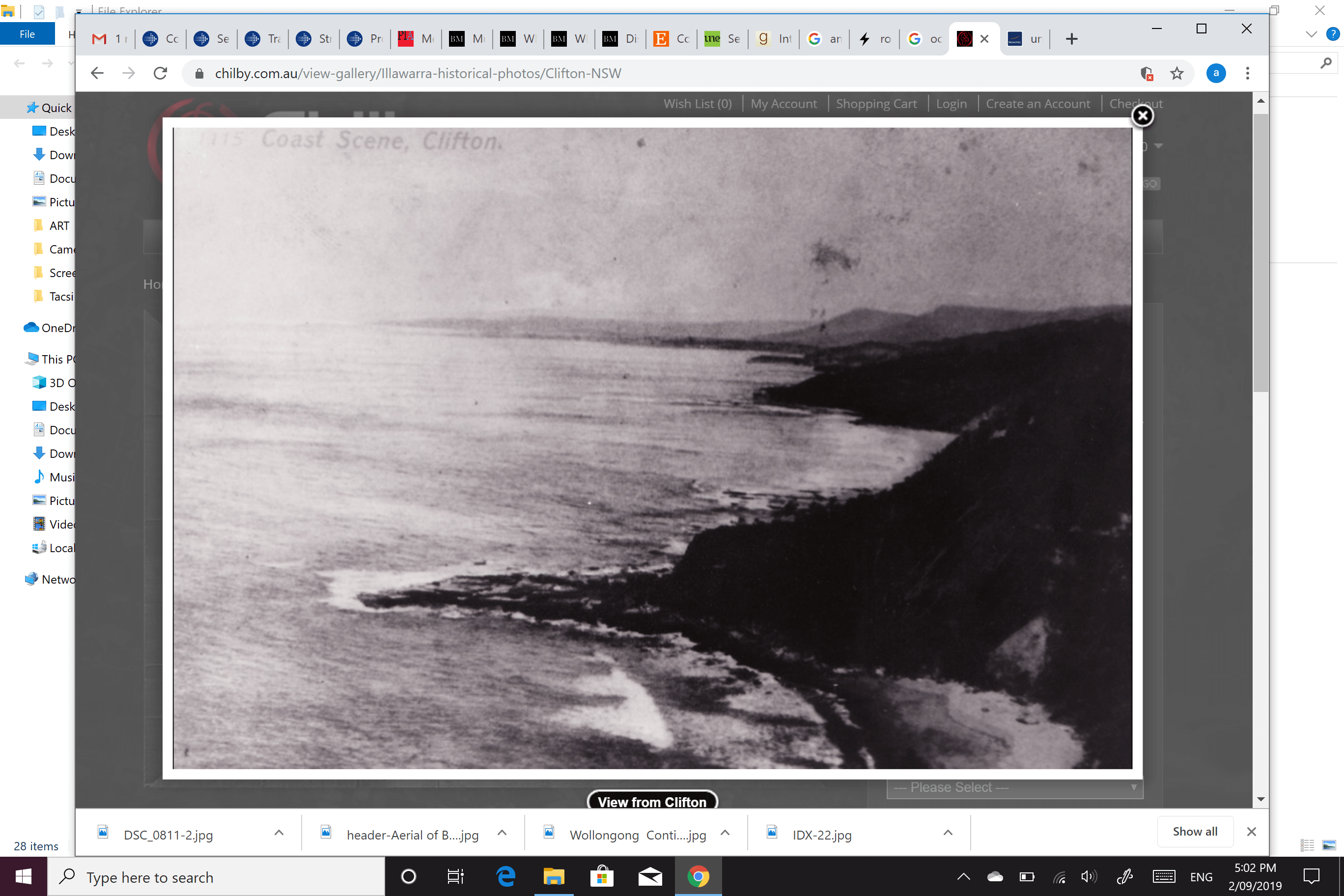Go back to previous page
Viewport: 1344px width, 896px height.
click(97, 73)
